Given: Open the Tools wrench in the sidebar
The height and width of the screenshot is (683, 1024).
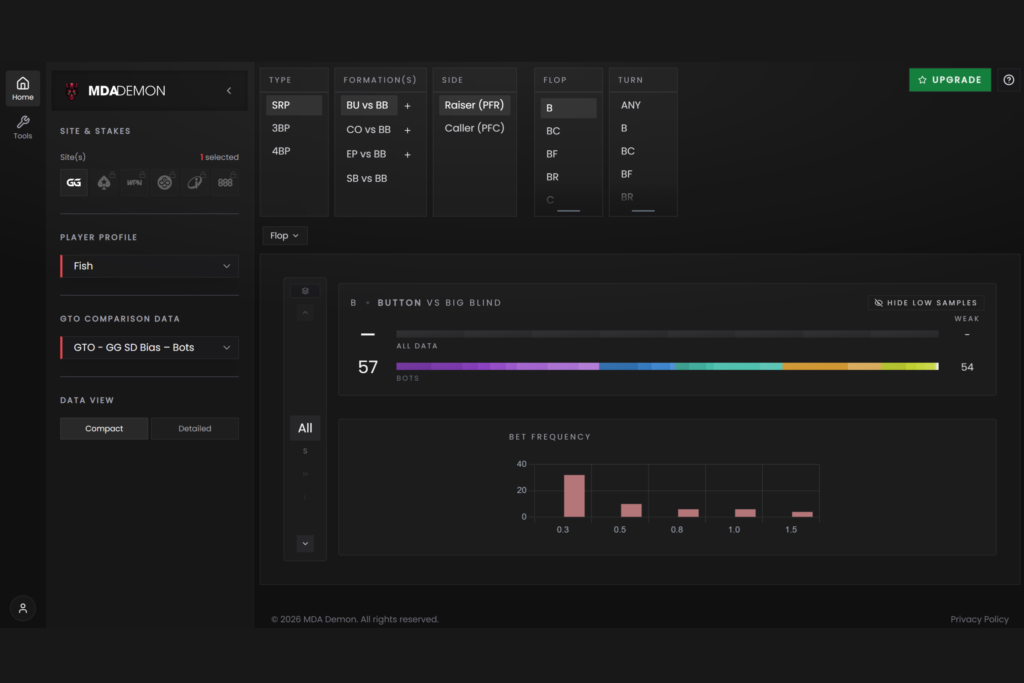Looking at the screenshot, I should (23, 127).
